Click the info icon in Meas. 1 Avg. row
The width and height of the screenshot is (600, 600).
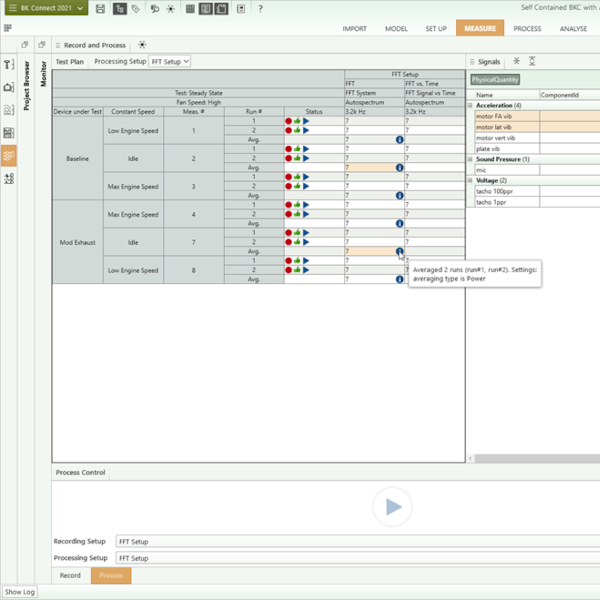click(x=399, y=140)
